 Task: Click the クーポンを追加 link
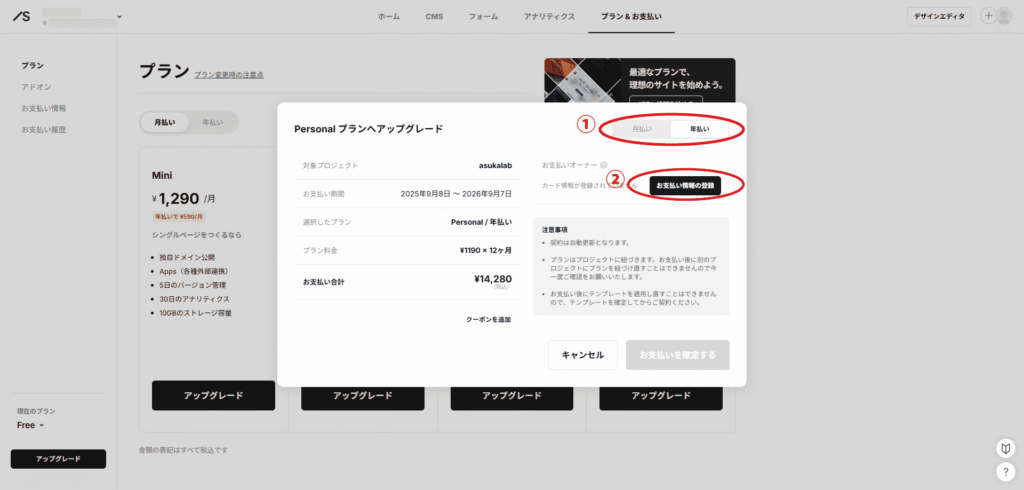click(488, 319)
